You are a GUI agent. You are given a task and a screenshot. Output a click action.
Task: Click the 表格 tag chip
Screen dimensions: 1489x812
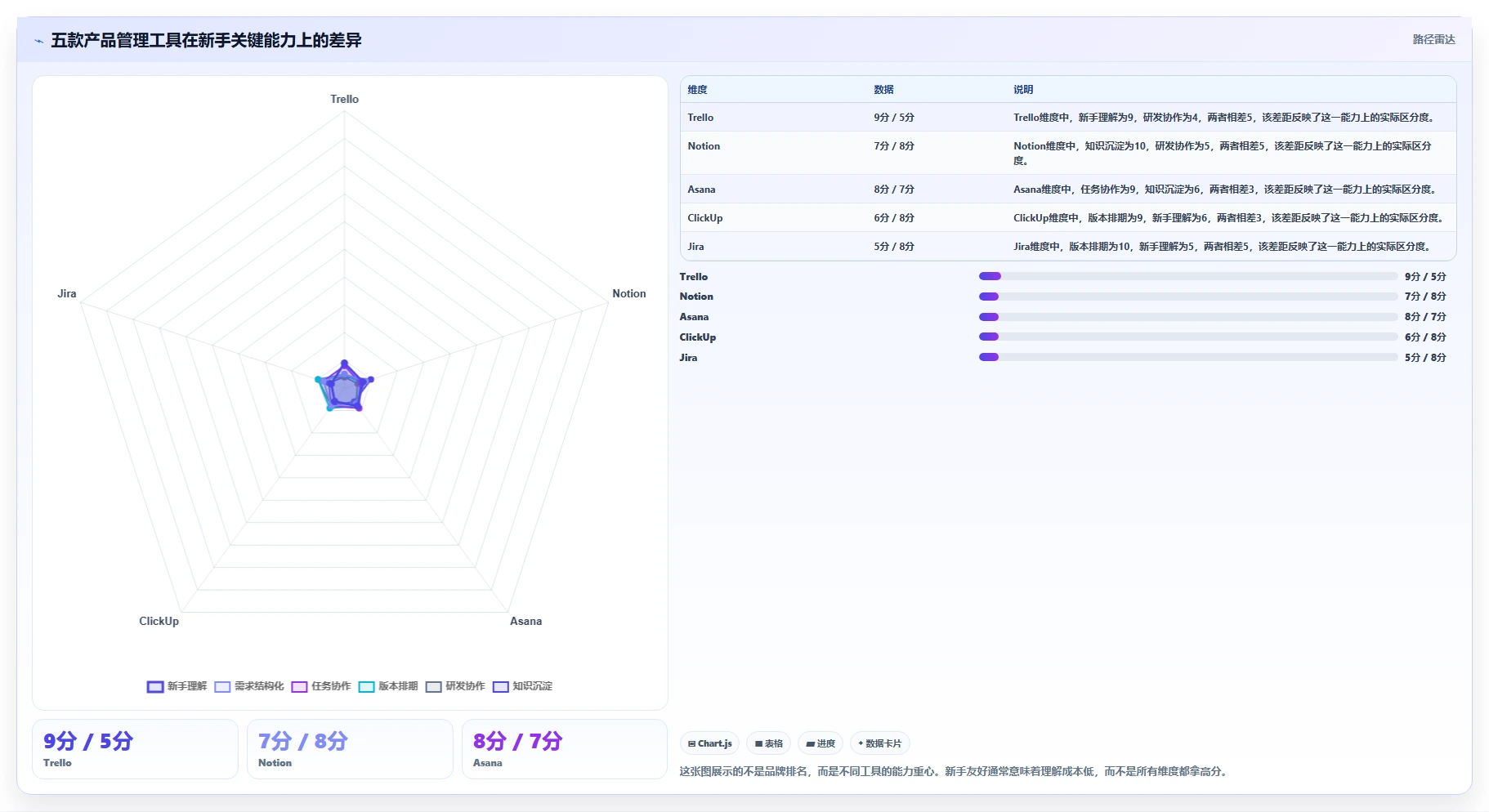pyautogui.click(x=768, y=744)
